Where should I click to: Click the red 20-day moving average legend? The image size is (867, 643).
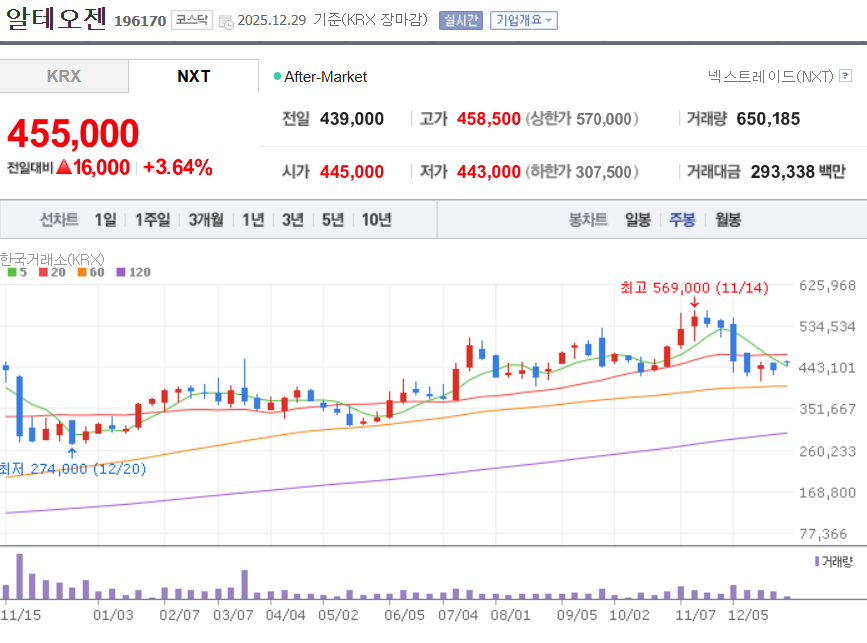click(52, 272)
